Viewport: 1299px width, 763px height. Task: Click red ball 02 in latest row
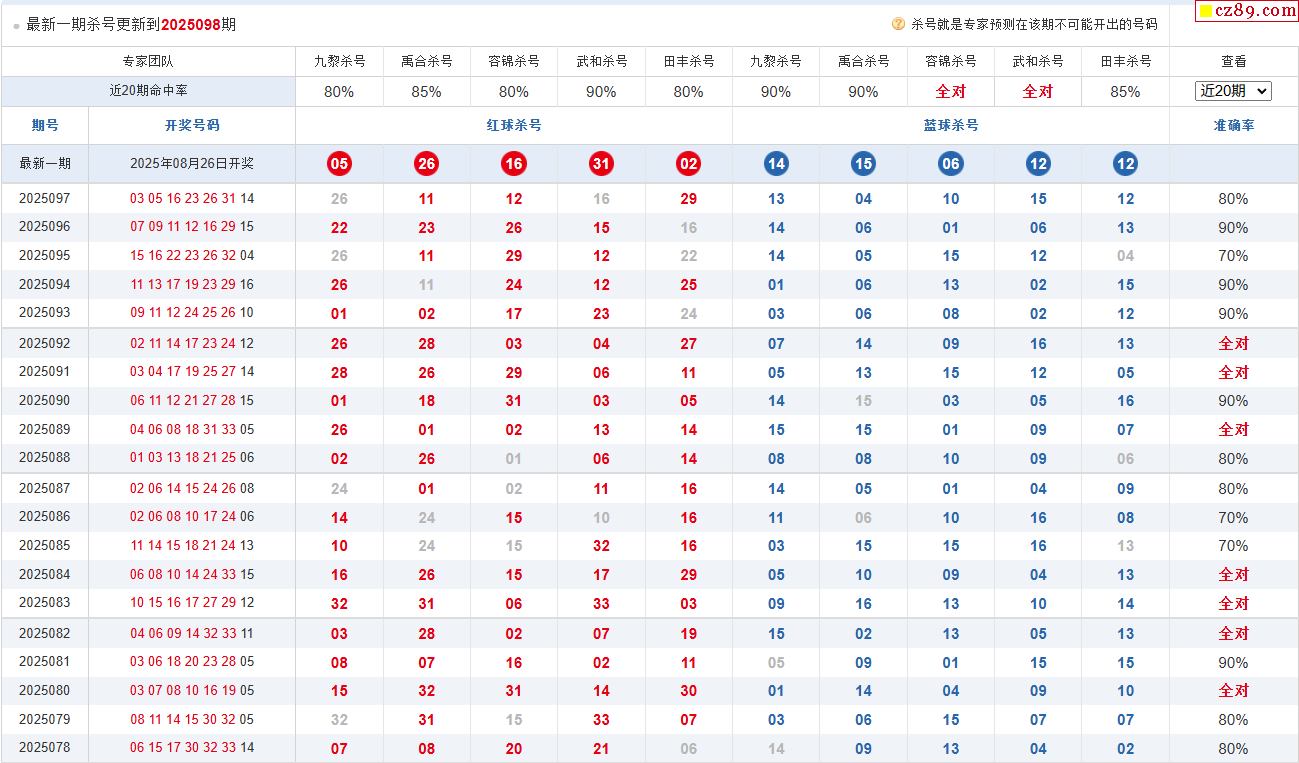click(x=689, y=164)
